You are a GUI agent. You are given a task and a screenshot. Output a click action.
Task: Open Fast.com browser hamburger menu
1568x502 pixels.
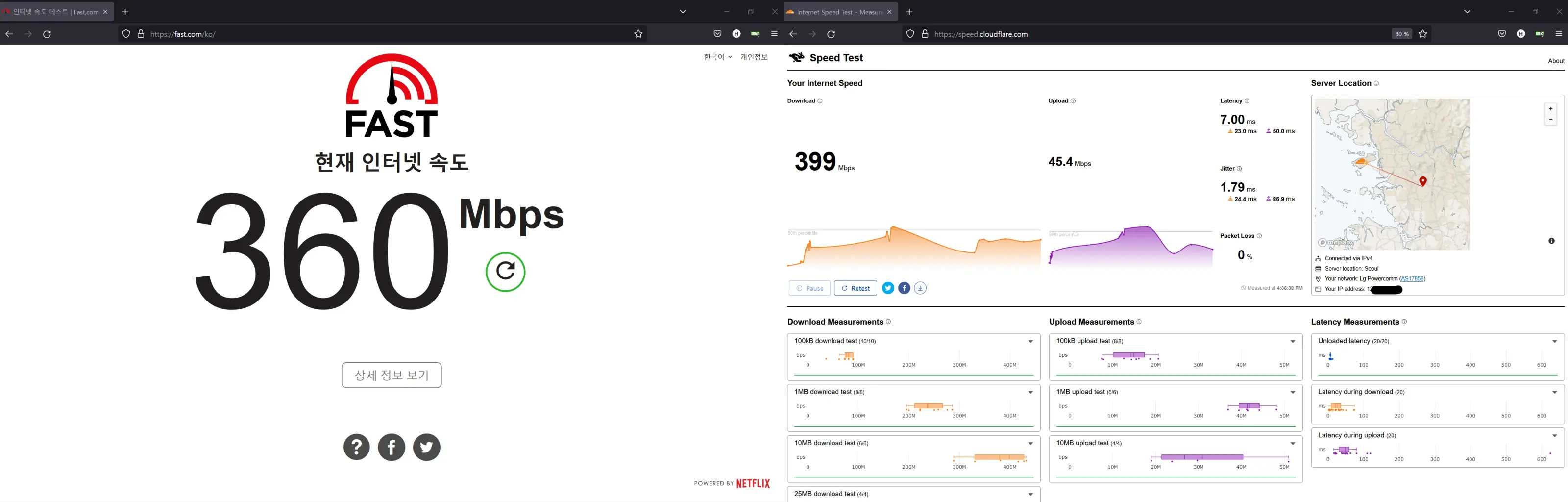click(x=774, y=34)
